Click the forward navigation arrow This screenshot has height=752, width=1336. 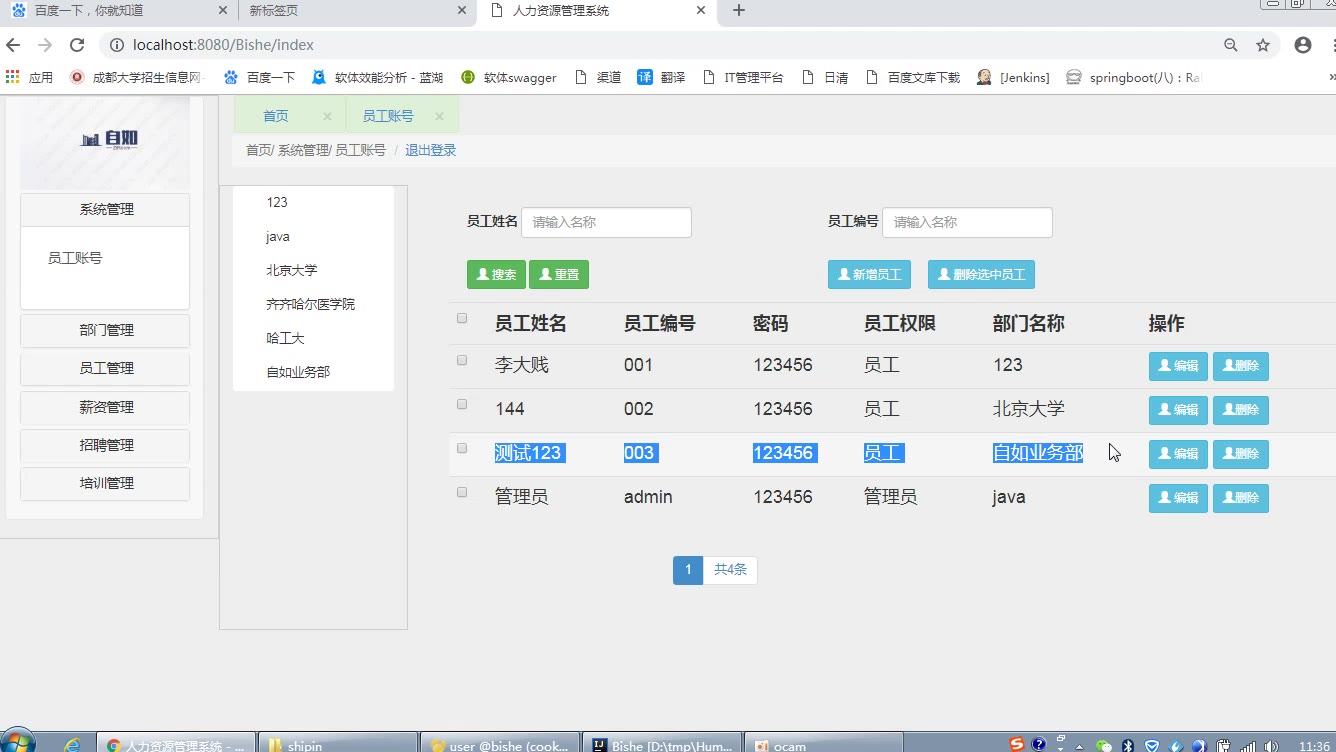(x=45, y=45)
